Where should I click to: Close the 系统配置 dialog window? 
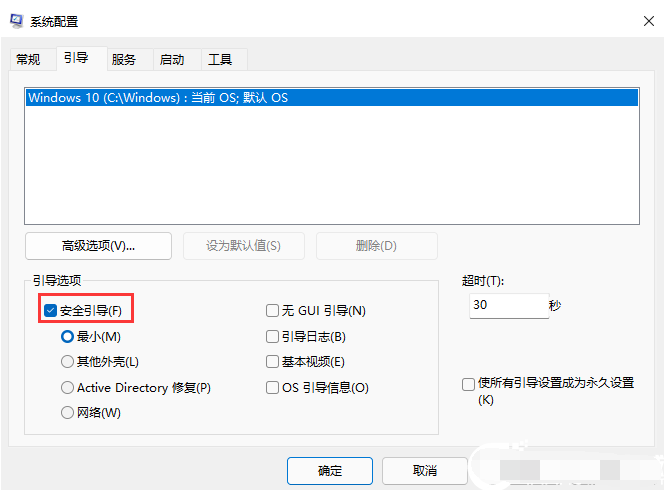(638, 21)
